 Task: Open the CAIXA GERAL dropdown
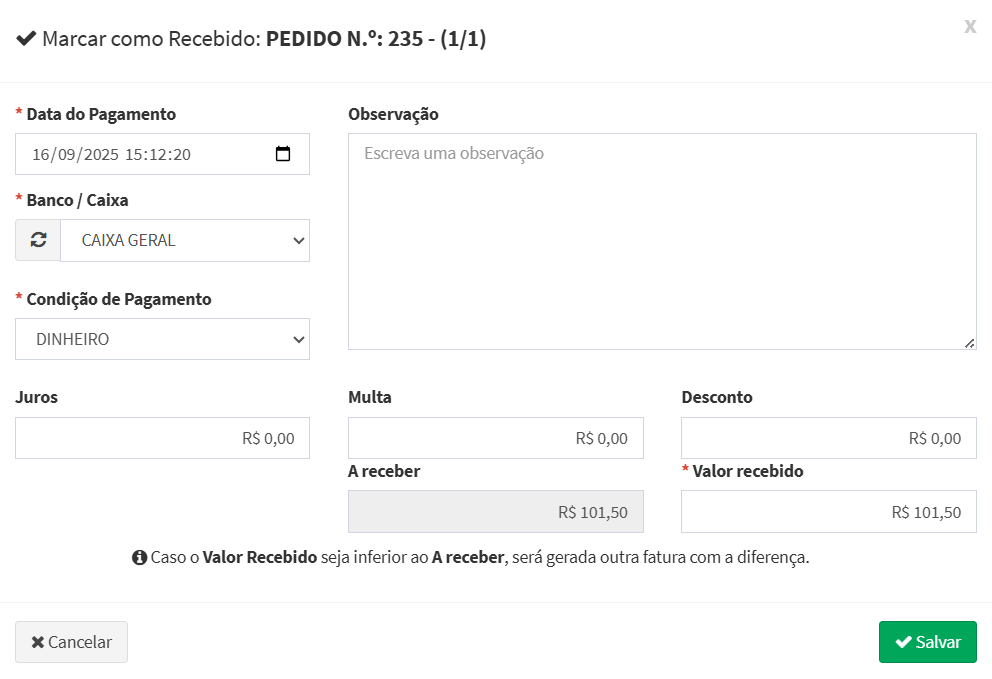pyautogui.click(x=185, y=240)
